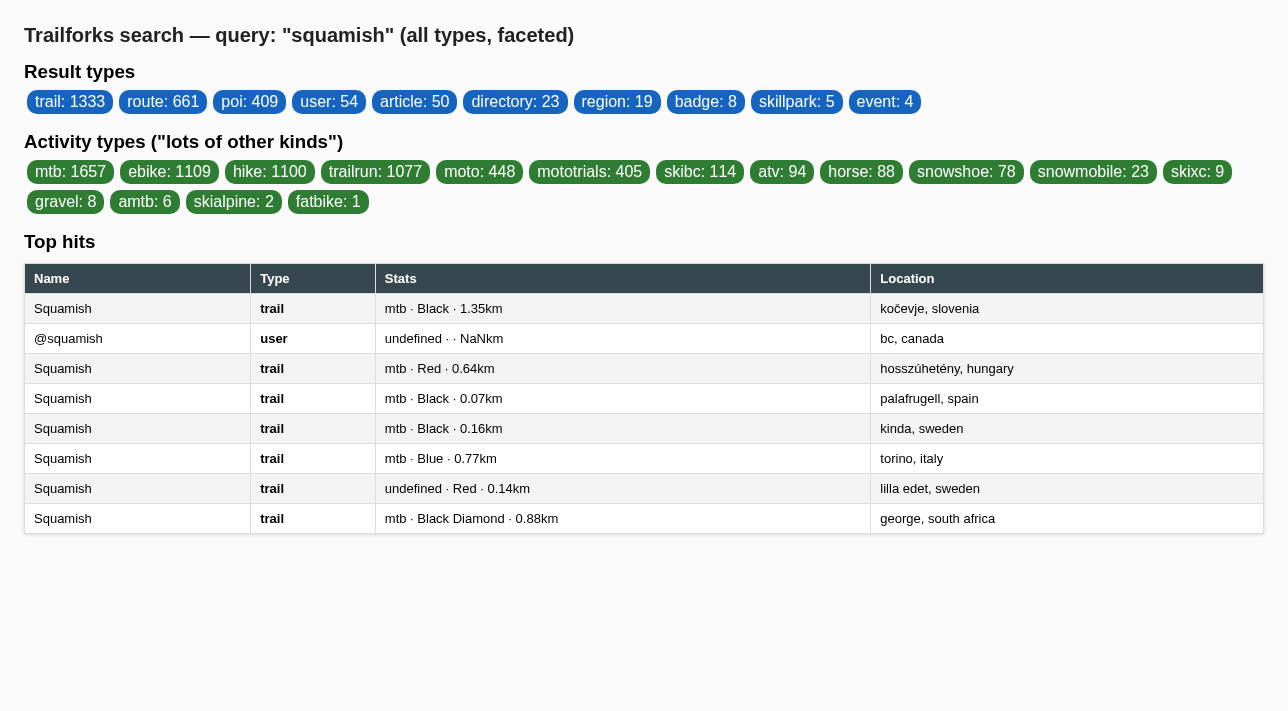Click 'hosszúhetény, hungary' location cell
The image size is (1288, 711).
coord(1067,369)
